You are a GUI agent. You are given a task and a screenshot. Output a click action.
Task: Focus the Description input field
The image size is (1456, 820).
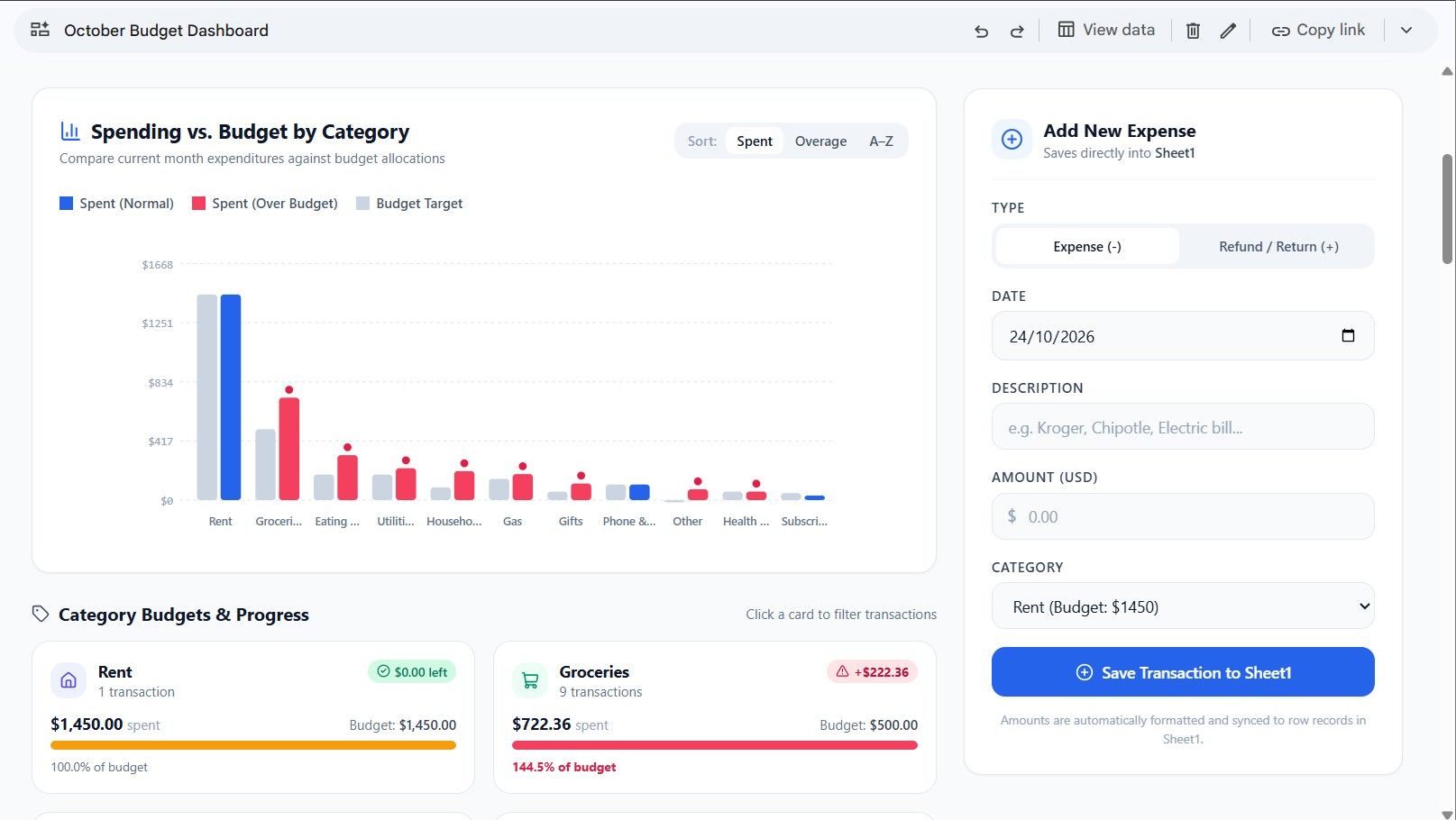point(1183,427)
